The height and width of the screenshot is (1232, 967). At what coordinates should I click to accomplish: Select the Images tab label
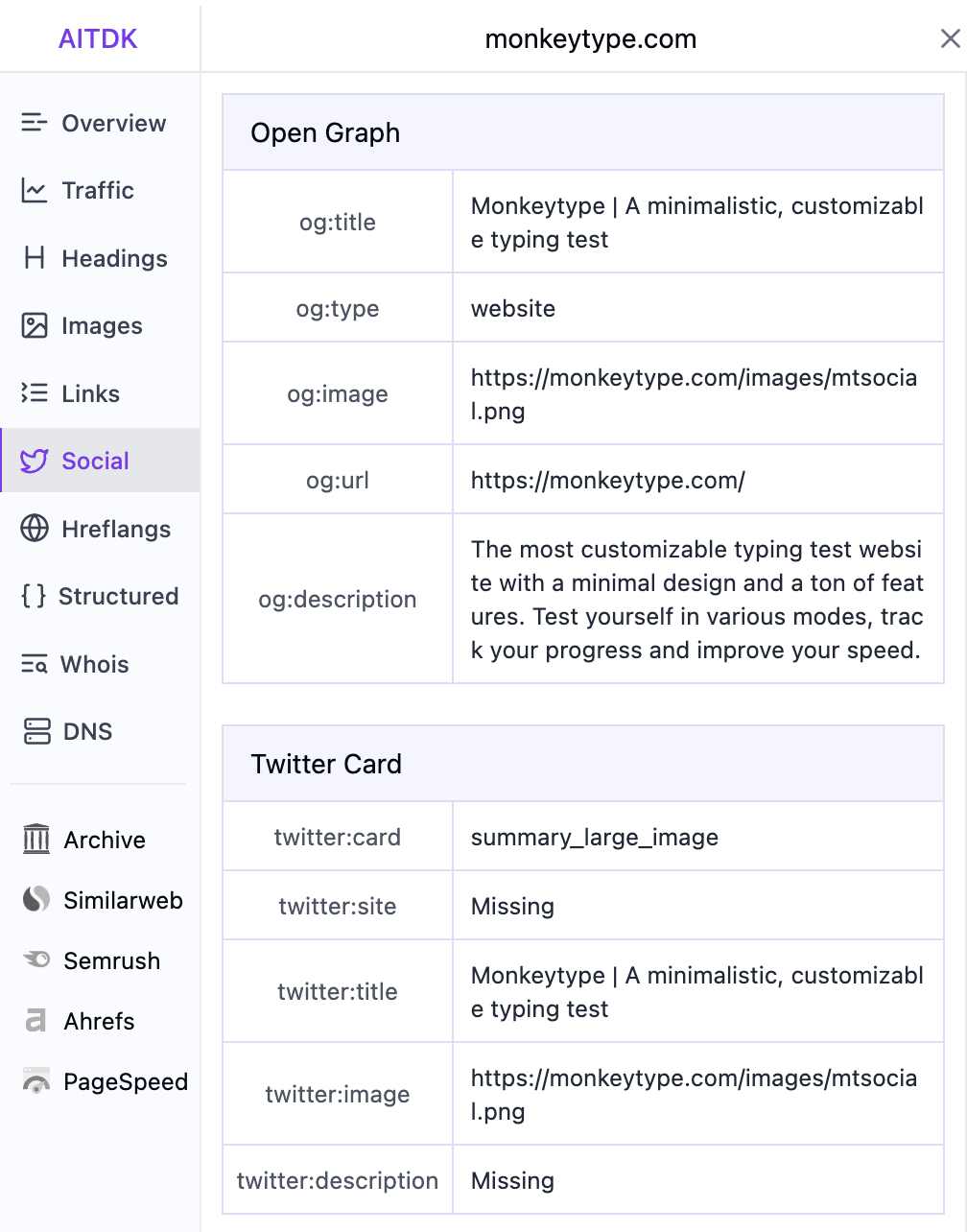[102, 326]
